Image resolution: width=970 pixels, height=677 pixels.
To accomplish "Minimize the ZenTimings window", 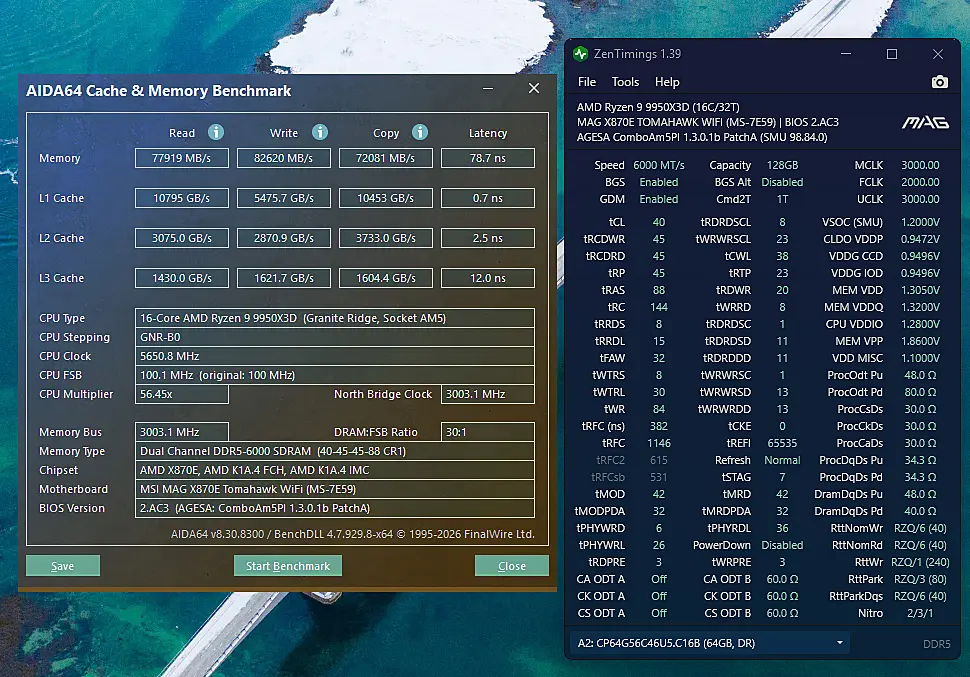I will (x=846, y=54).
